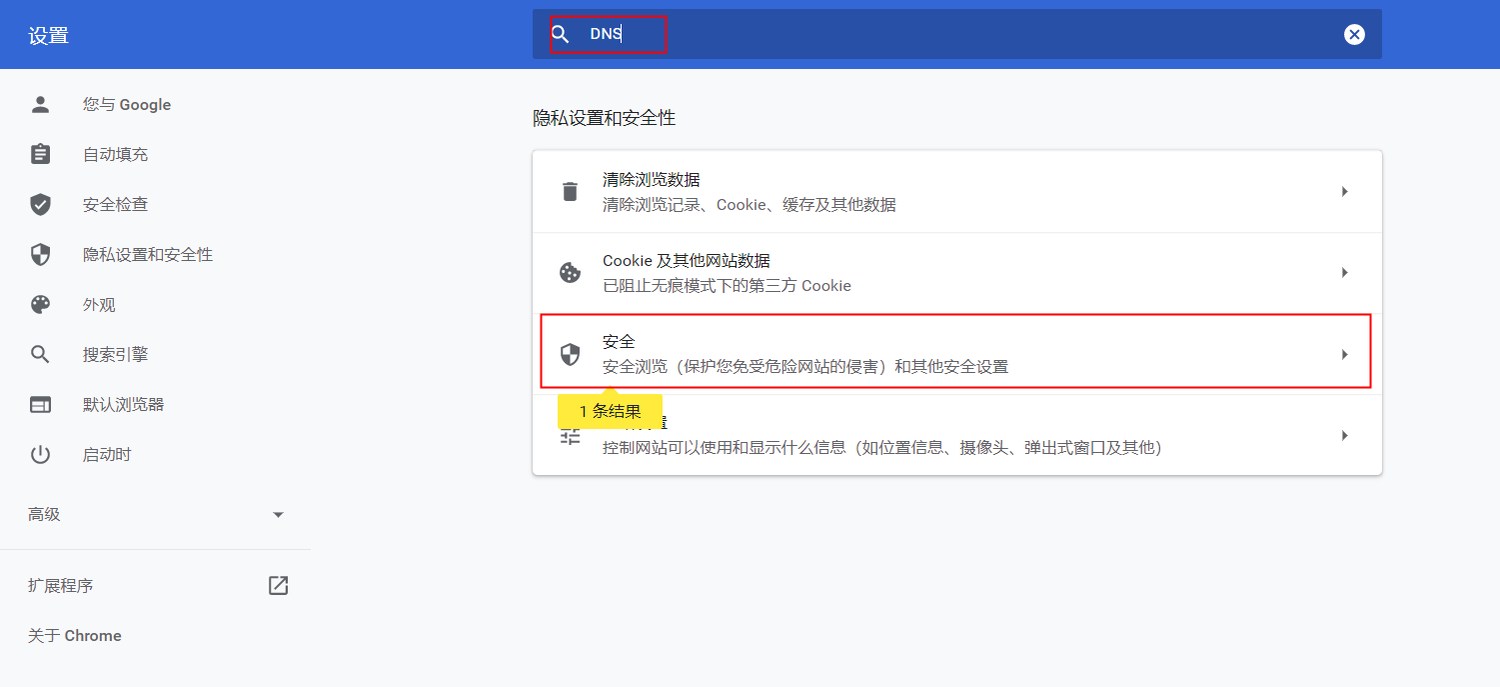Viewport: 1500px width, 687px height.
Task: Open 清除浏览数据 using its right arrow
Action: click(1345, 192)
